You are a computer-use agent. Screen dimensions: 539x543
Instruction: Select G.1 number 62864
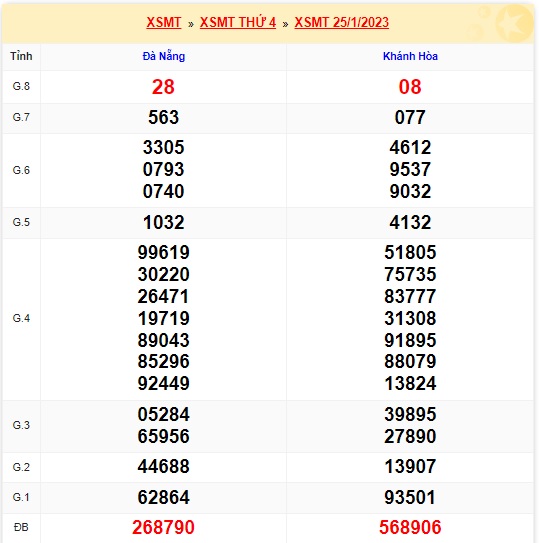[x=164, y=497]
